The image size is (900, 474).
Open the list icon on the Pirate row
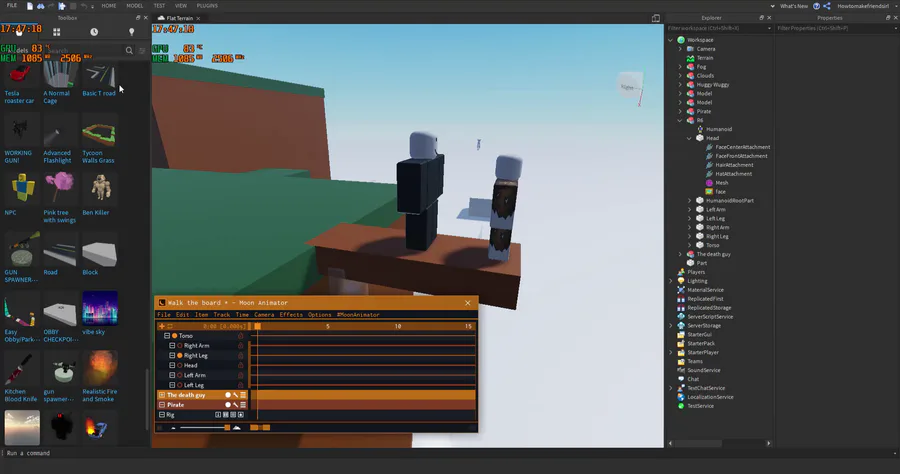point(243,405)
